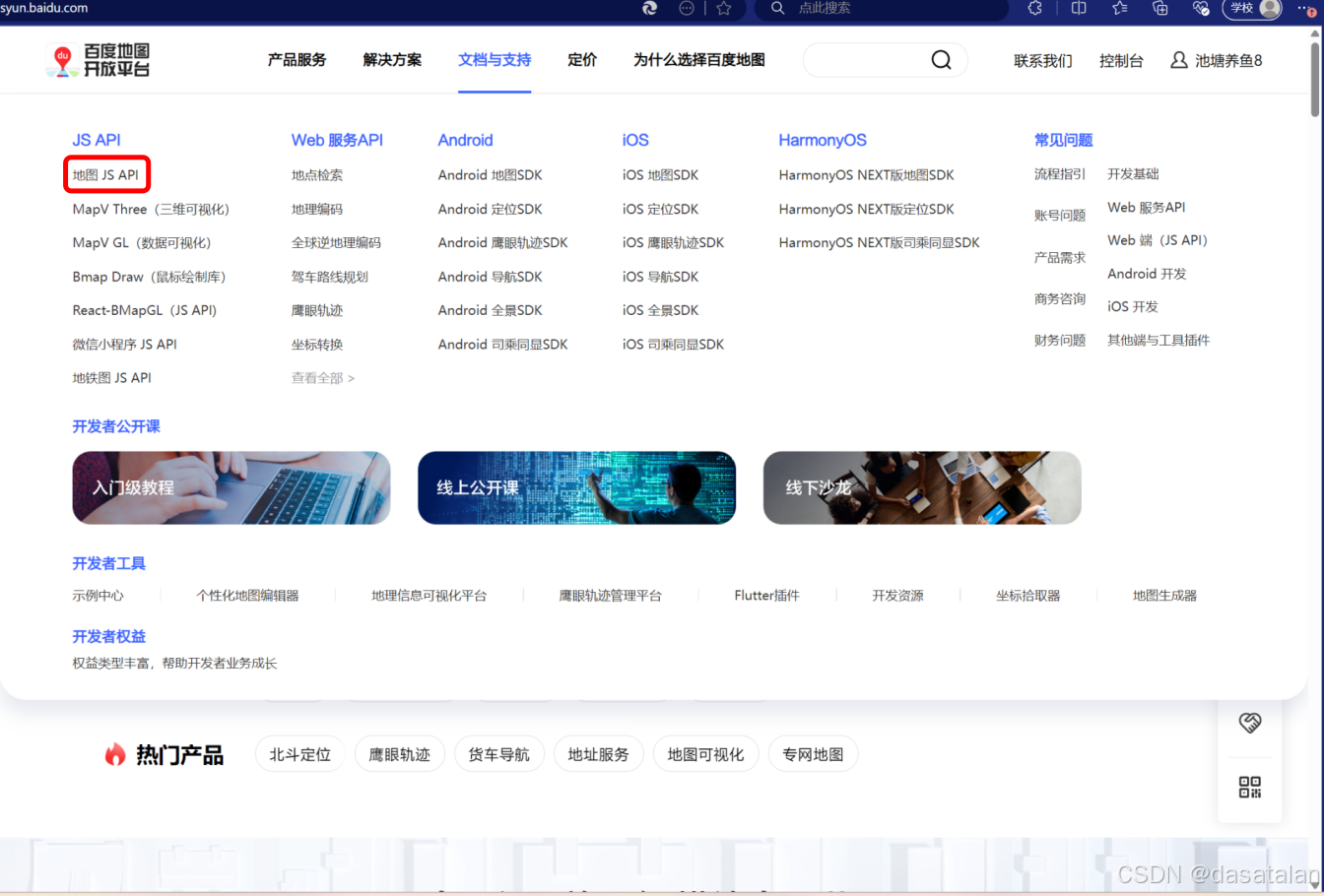
Task: Open the 地点检索 web service link
Action: (x=317, y=175)
